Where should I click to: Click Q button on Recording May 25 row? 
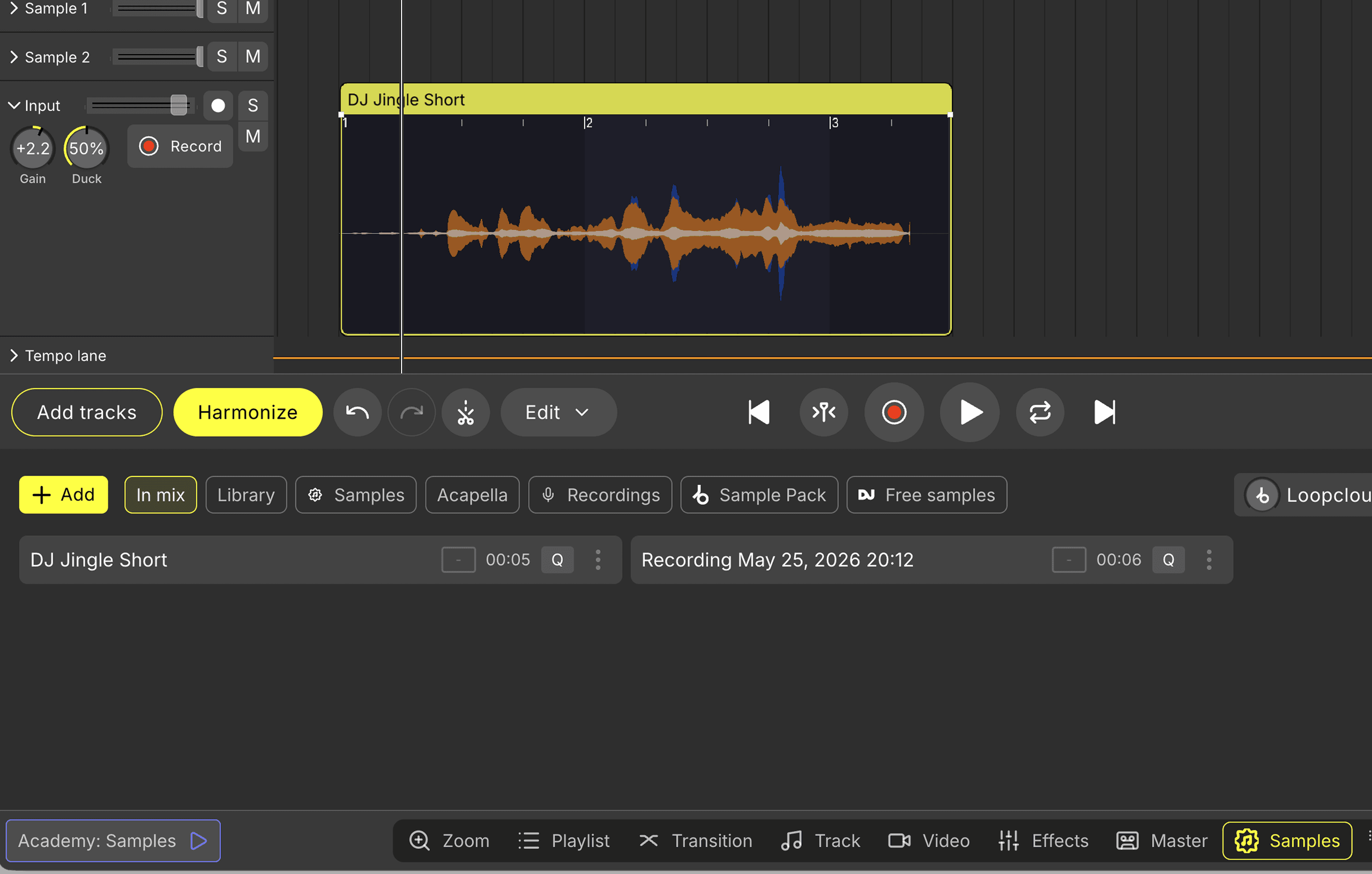(x=1168, y=559)
